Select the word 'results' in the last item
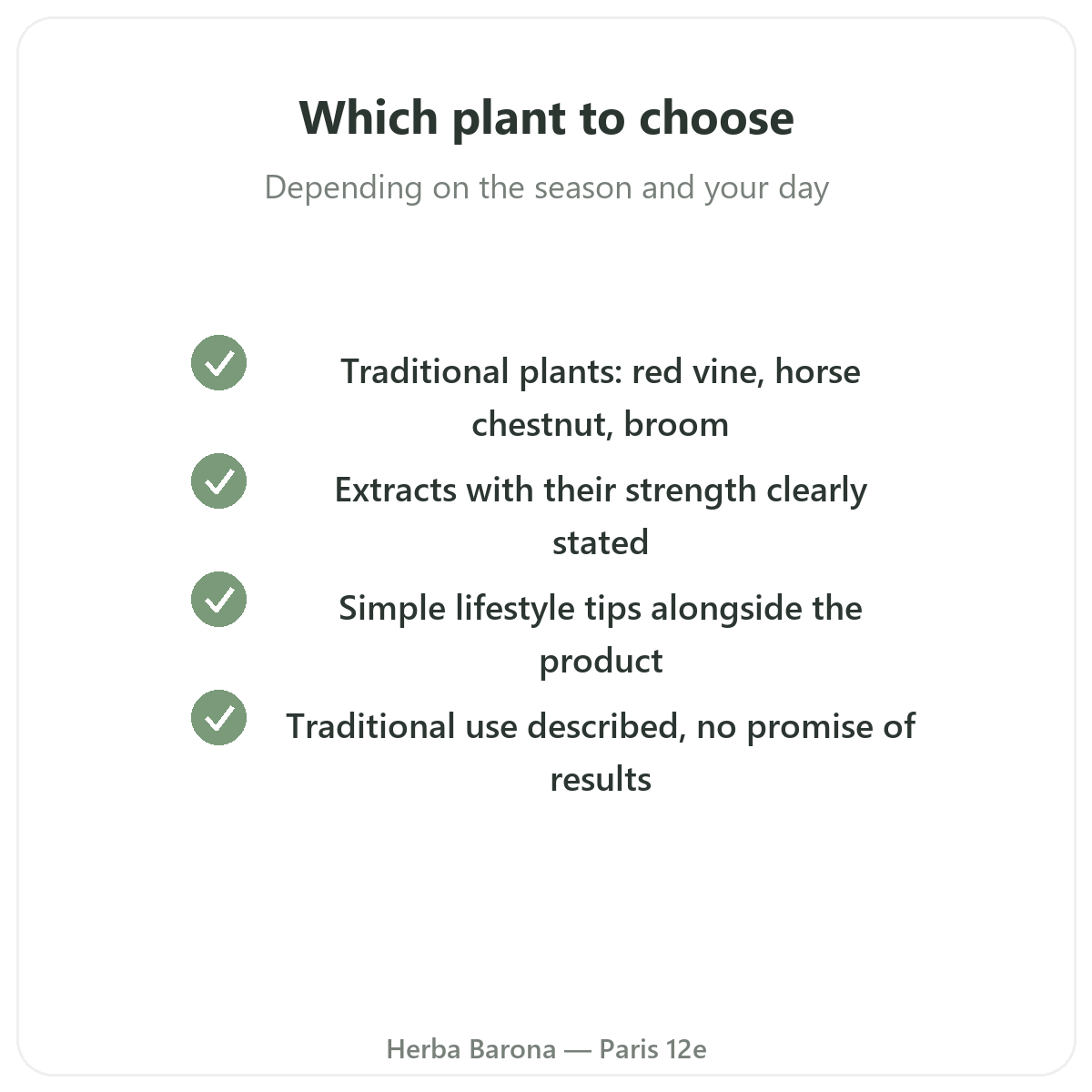Viewport: 1092px width, 1092px height. click(601, 779)
